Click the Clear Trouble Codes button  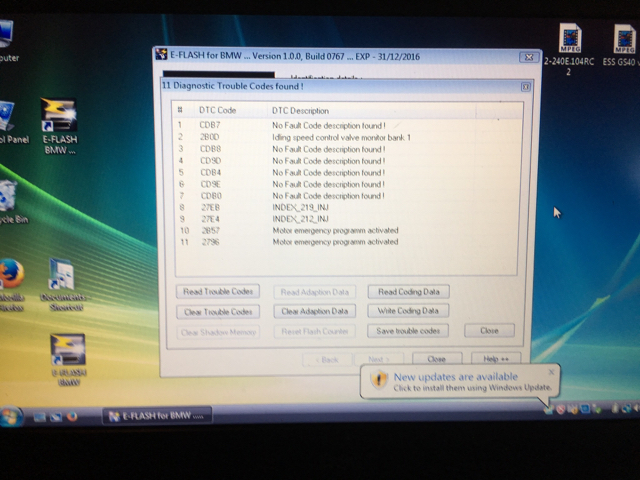click(218, 312)
